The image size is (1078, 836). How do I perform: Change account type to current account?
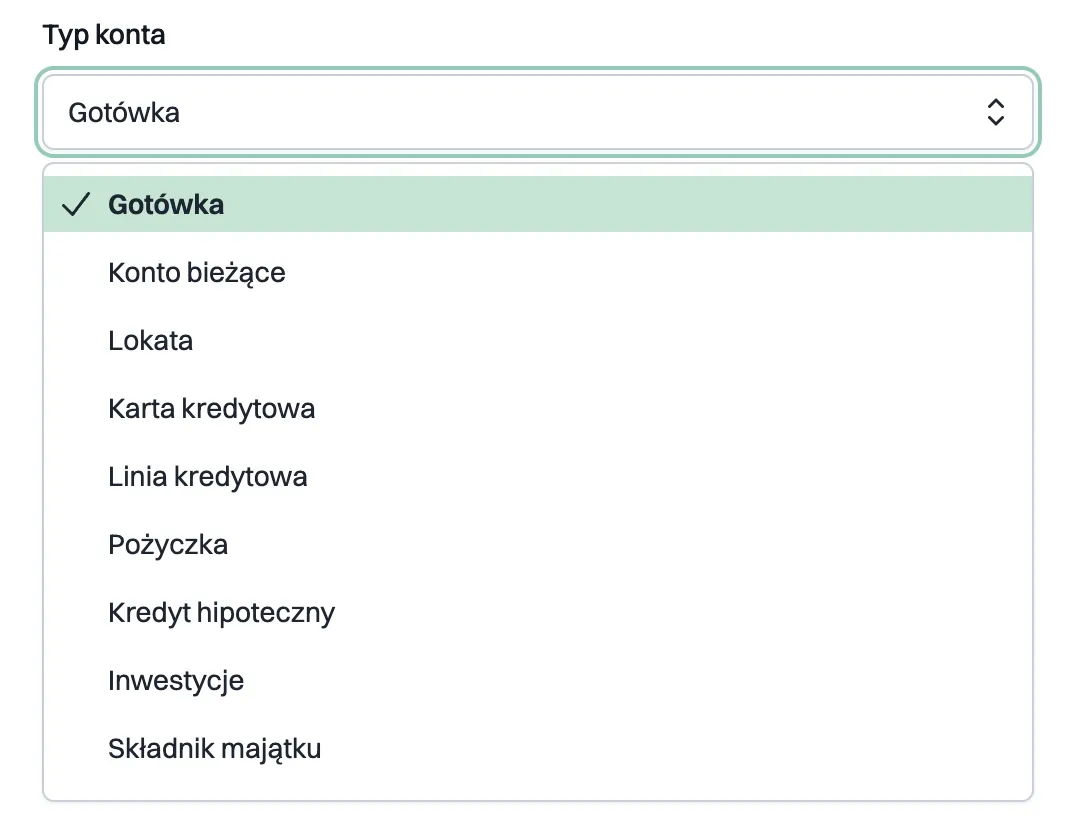197,273
